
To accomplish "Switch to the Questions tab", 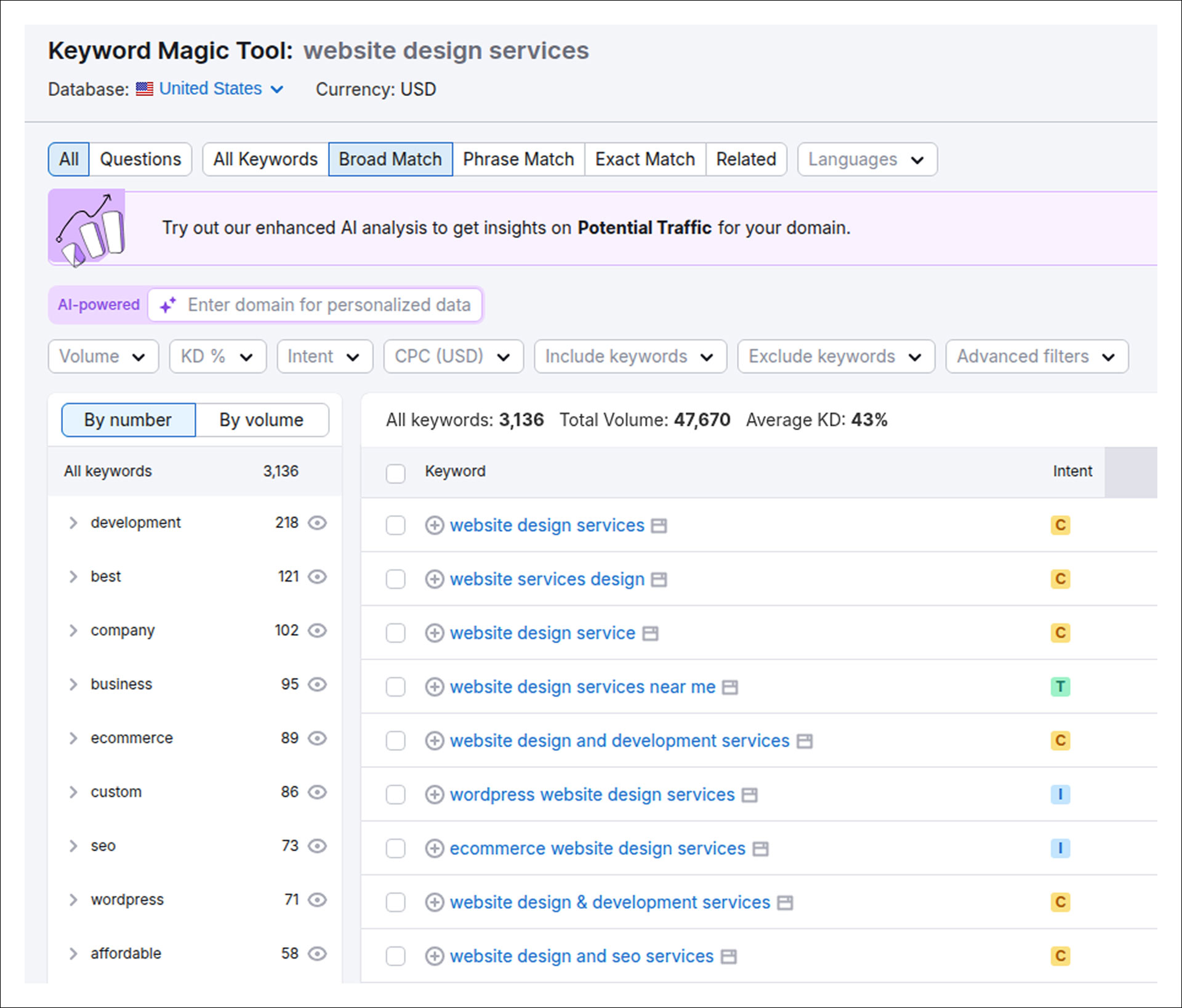I will (x=140, y=159).
